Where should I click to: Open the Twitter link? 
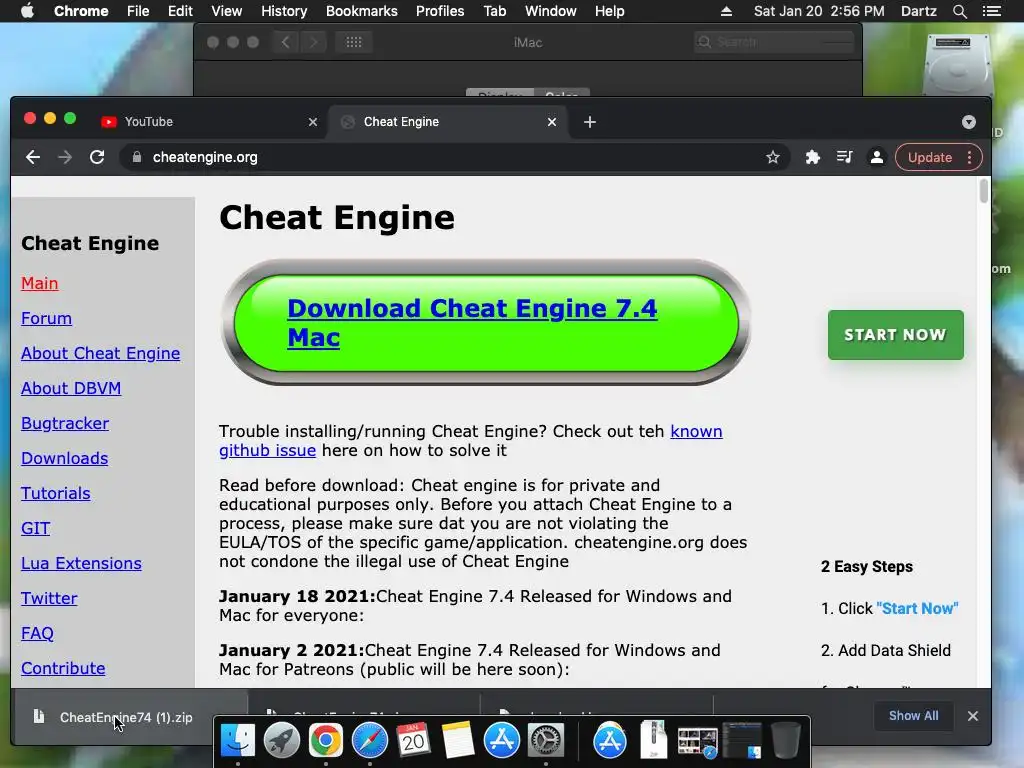tap(49, 598)
